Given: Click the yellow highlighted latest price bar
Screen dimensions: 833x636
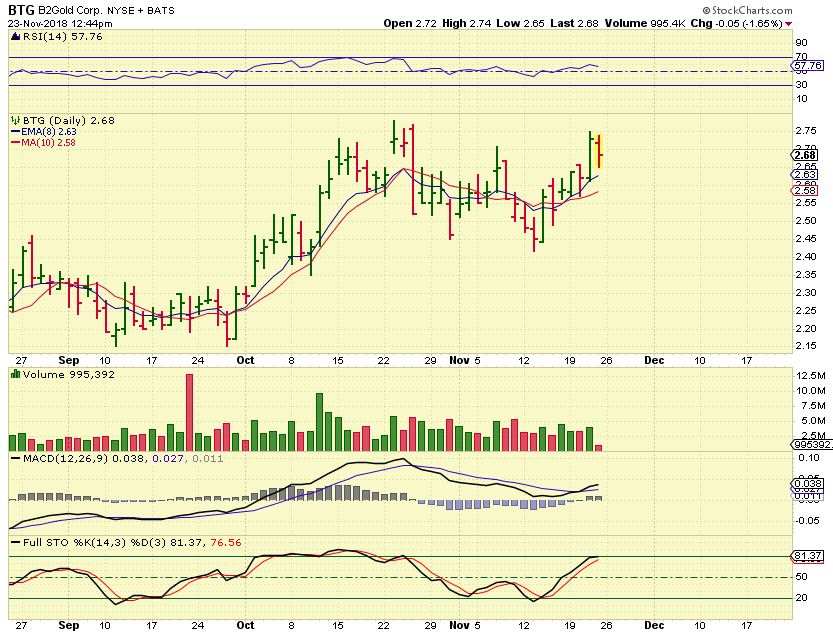Looking at the screenshot, I should pos(600,151).
